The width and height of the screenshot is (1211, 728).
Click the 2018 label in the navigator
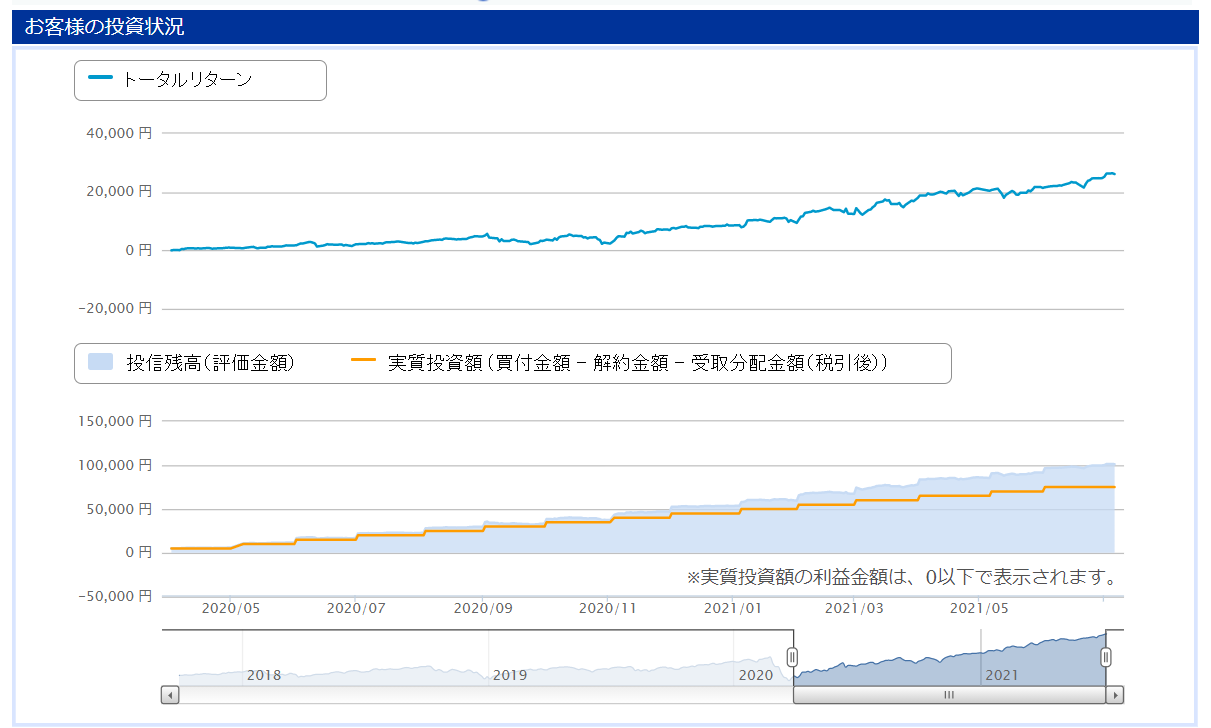(264, 675)
